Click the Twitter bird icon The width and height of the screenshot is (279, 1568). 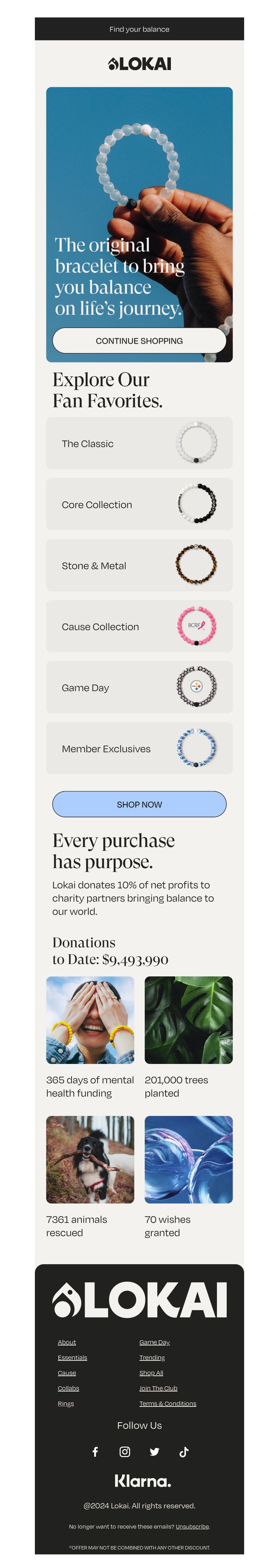tap(154, 1452)
